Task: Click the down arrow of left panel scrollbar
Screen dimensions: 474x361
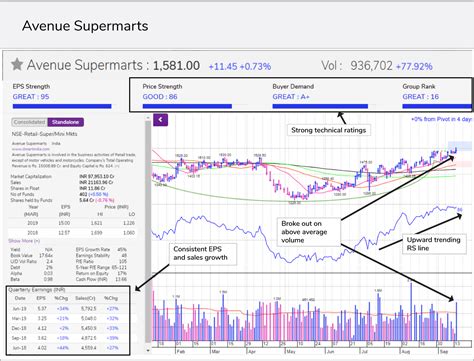Action: tap(148, 351)
